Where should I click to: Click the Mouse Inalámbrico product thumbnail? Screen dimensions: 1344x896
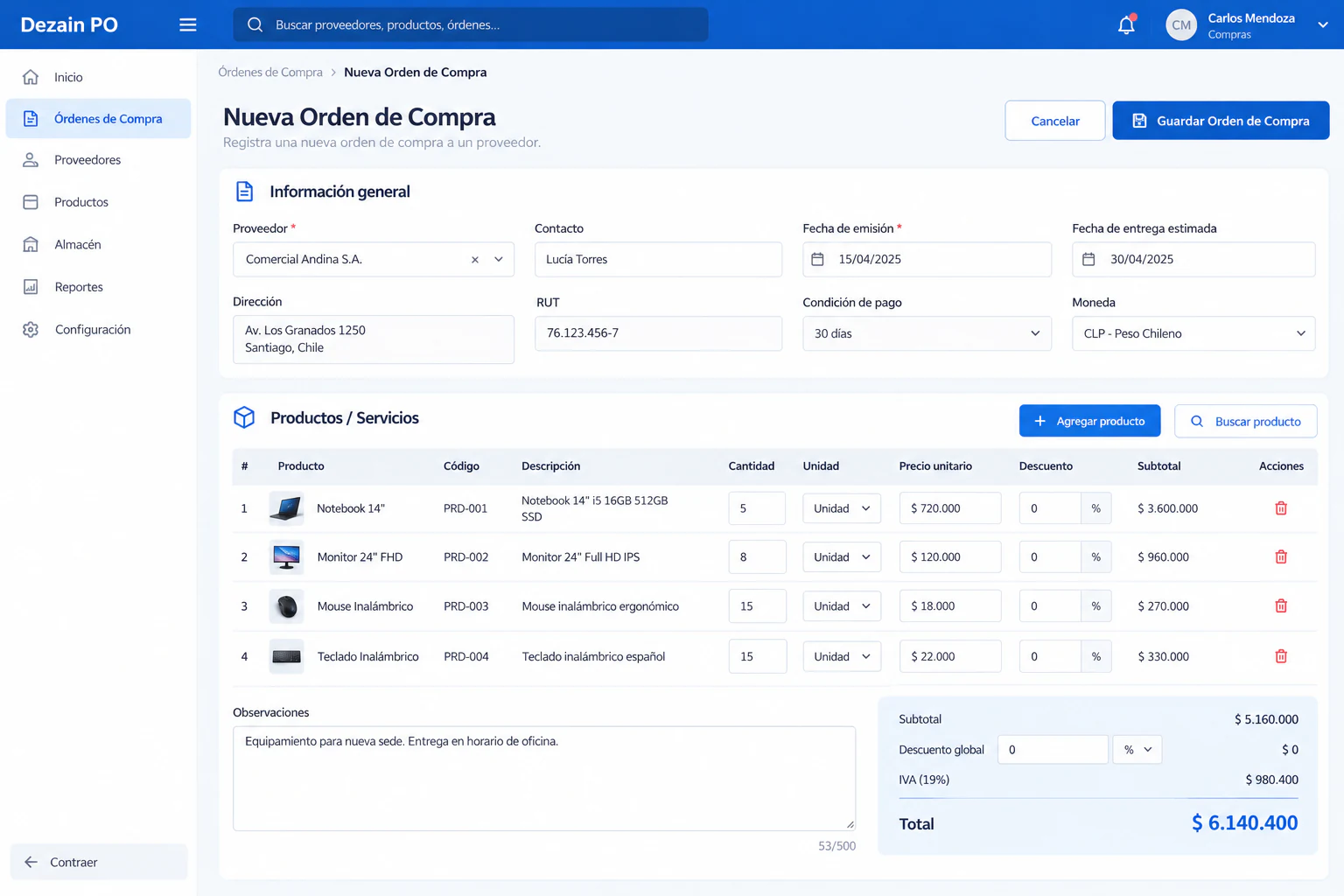coord(286,606)
